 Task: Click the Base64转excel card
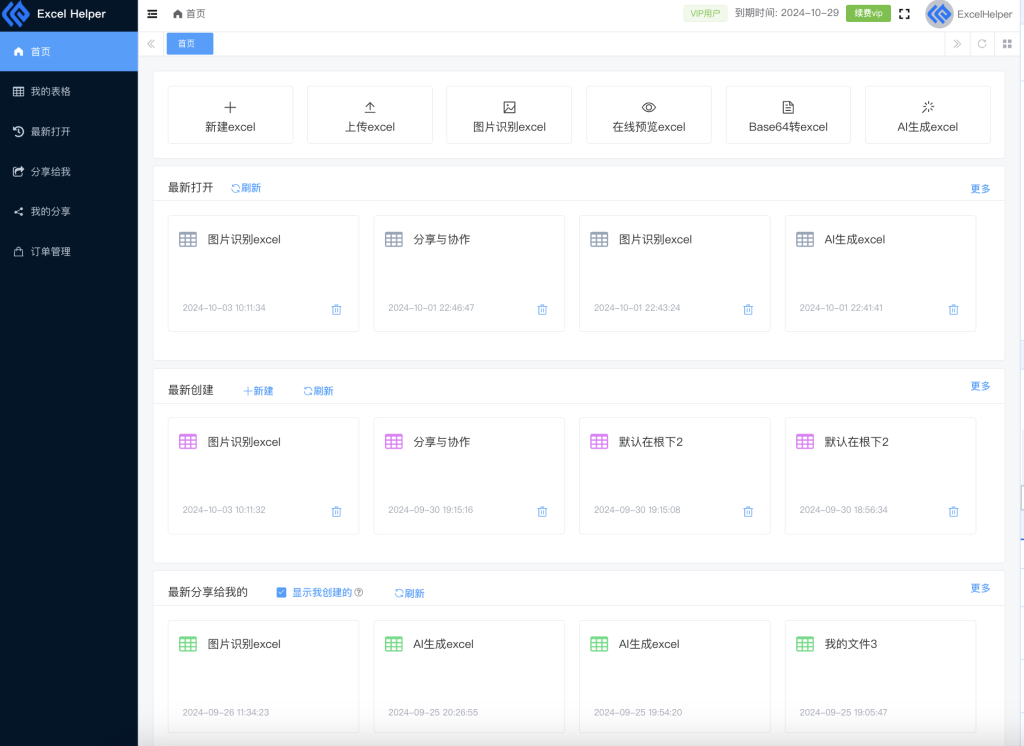tap(788, 115)
